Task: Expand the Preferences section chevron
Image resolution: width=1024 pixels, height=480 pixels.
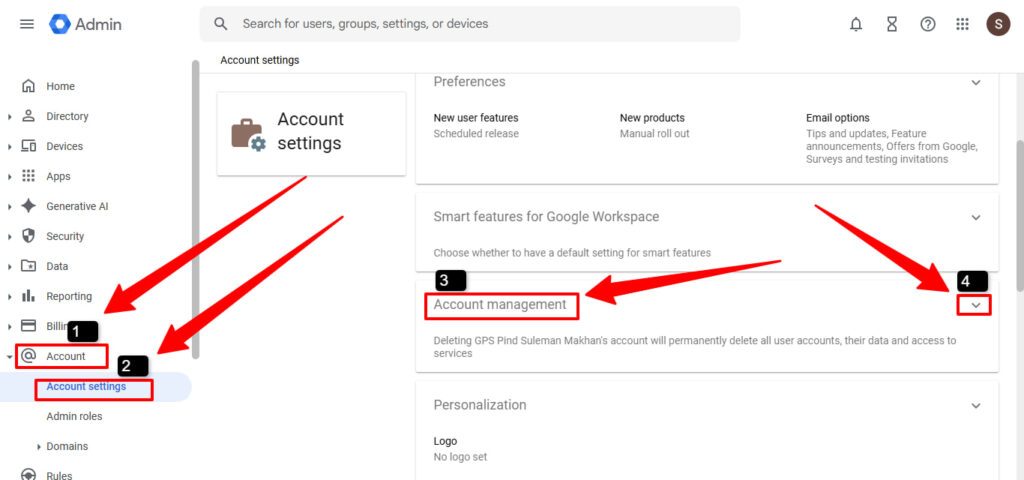Action: coord(976,82)
